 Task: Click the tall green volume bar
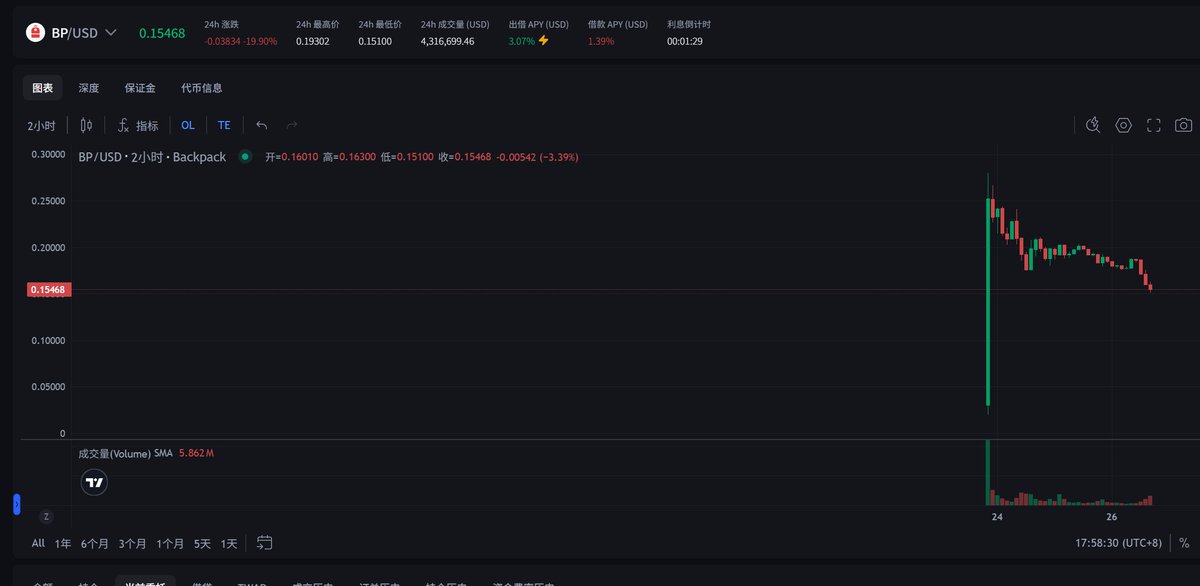point(988,472)
